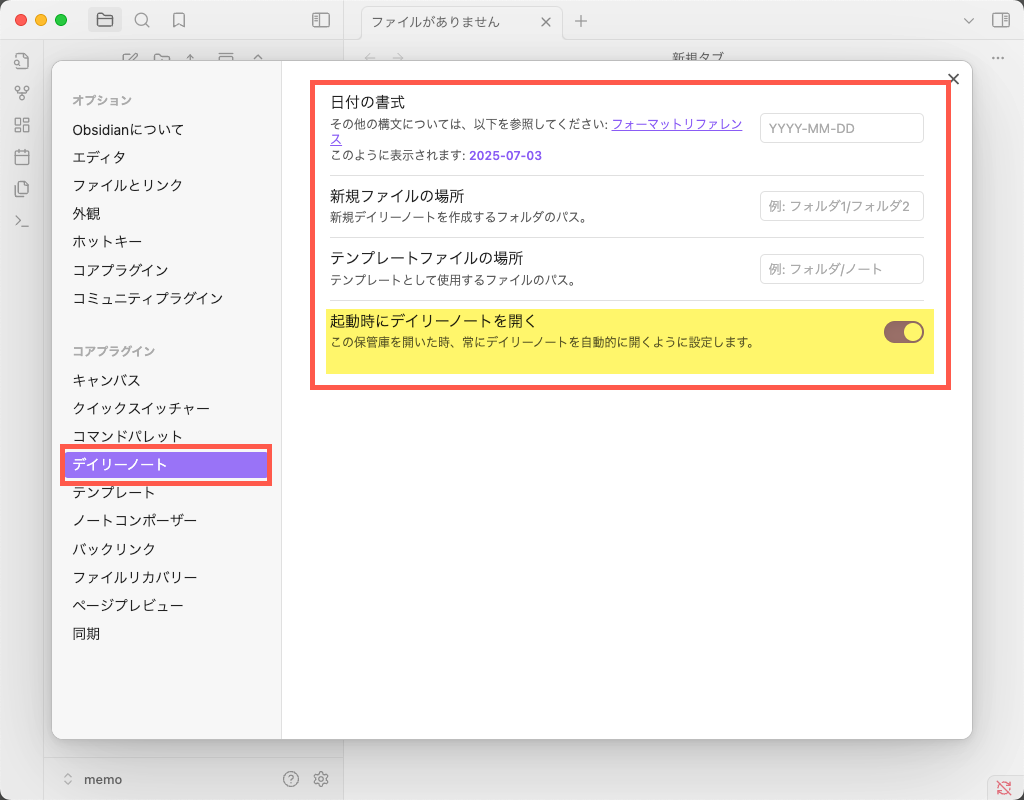Open help question mark icon
This screenshot has height=800, width=1024.
coord(291,778)
